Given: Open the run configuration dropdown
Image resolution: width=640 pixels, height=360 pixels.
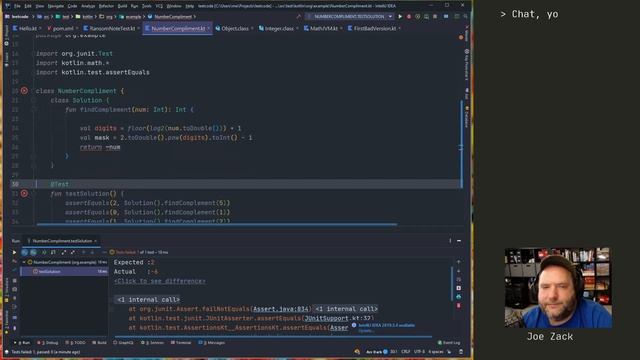Looking at the screenshot, I should [x=350, y=17].
